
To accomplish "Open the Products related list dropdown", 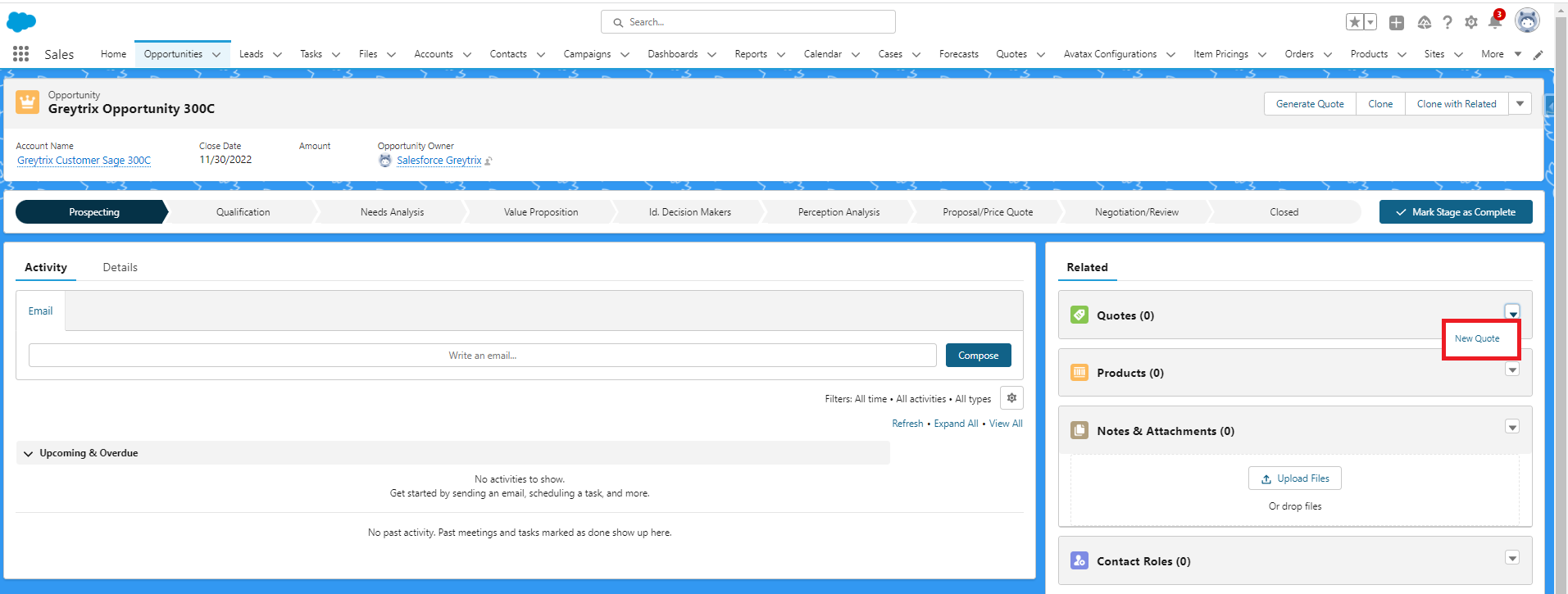I will pos(1512,370).
